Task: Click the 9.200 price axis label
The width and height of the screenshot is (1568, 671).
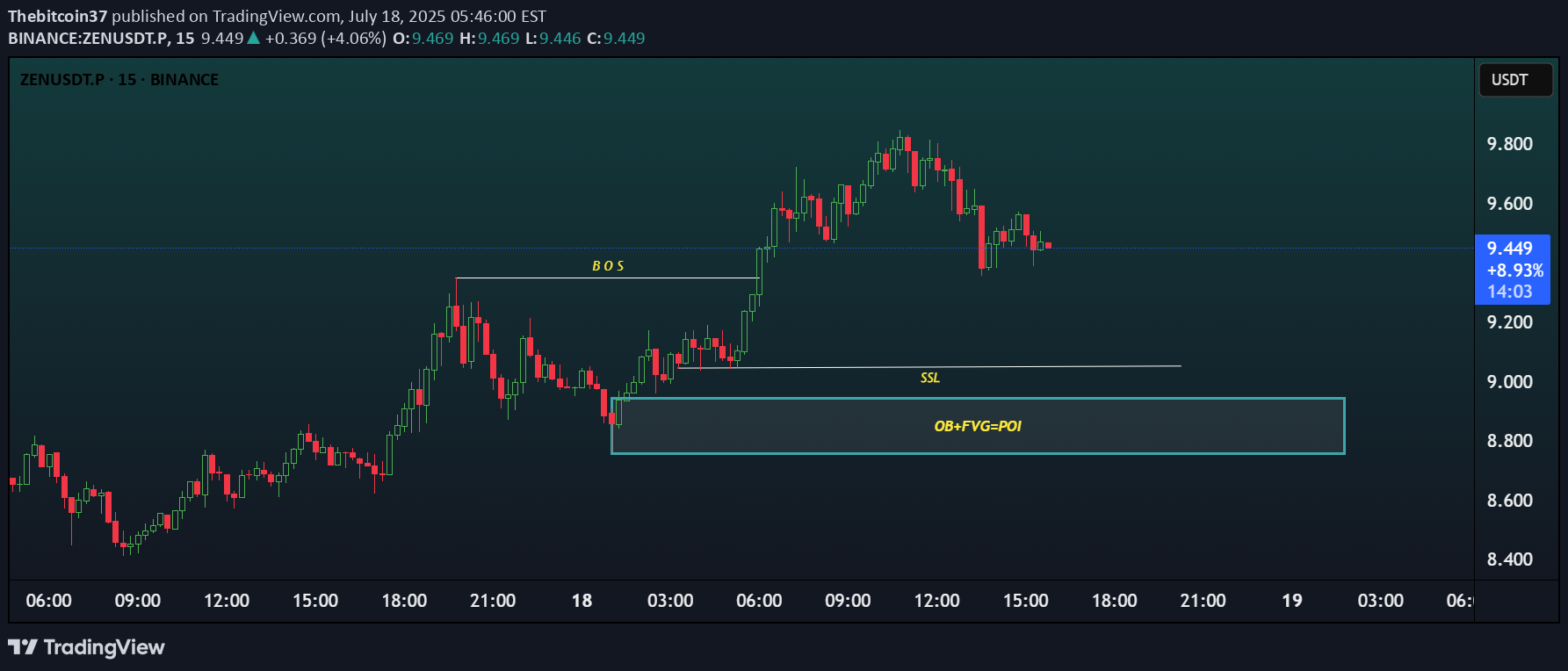Action: click(x=1509, y=322)
